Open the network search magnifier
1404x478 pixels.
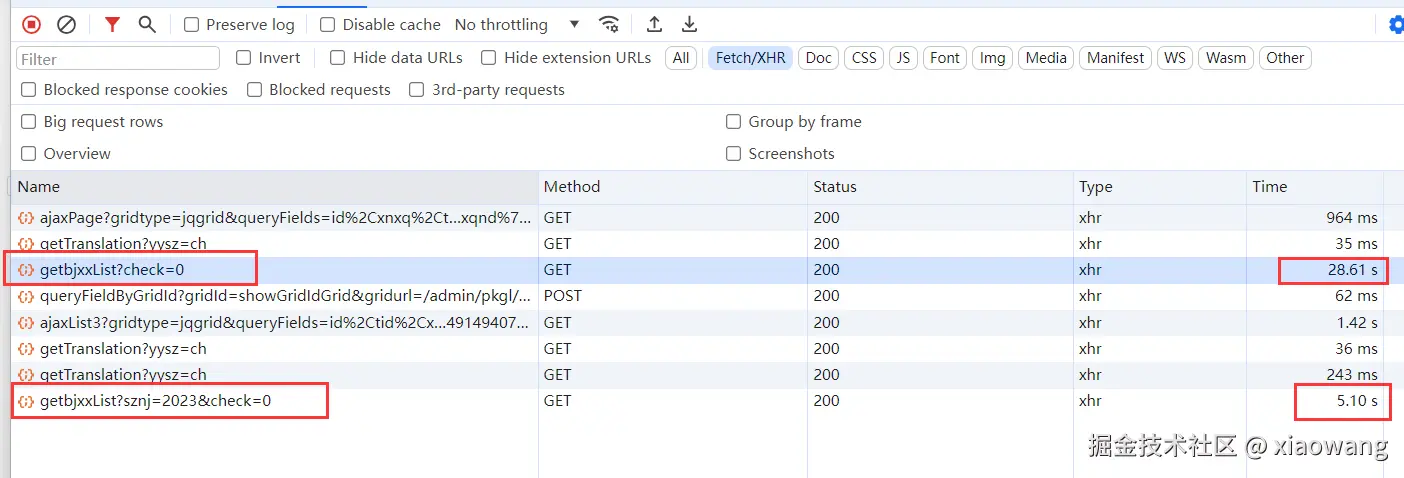[147, 24]
